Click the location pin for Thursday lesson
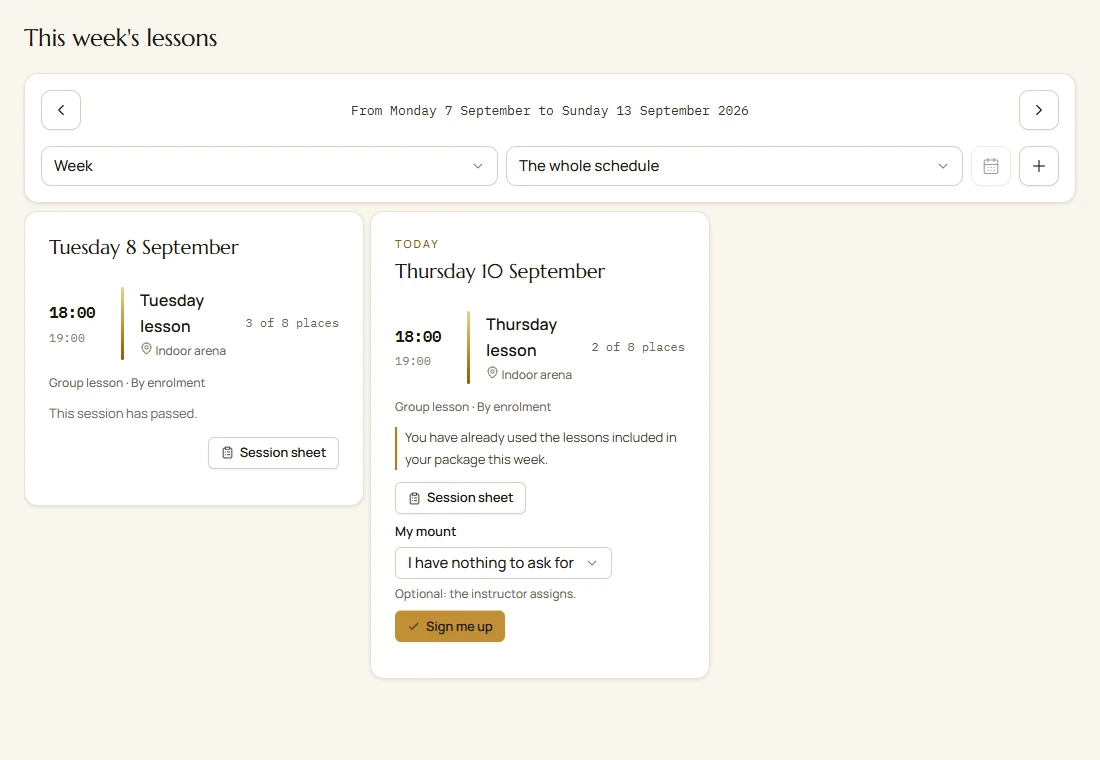The width and height of the screenshot is (1100, 760). point(492,373)
